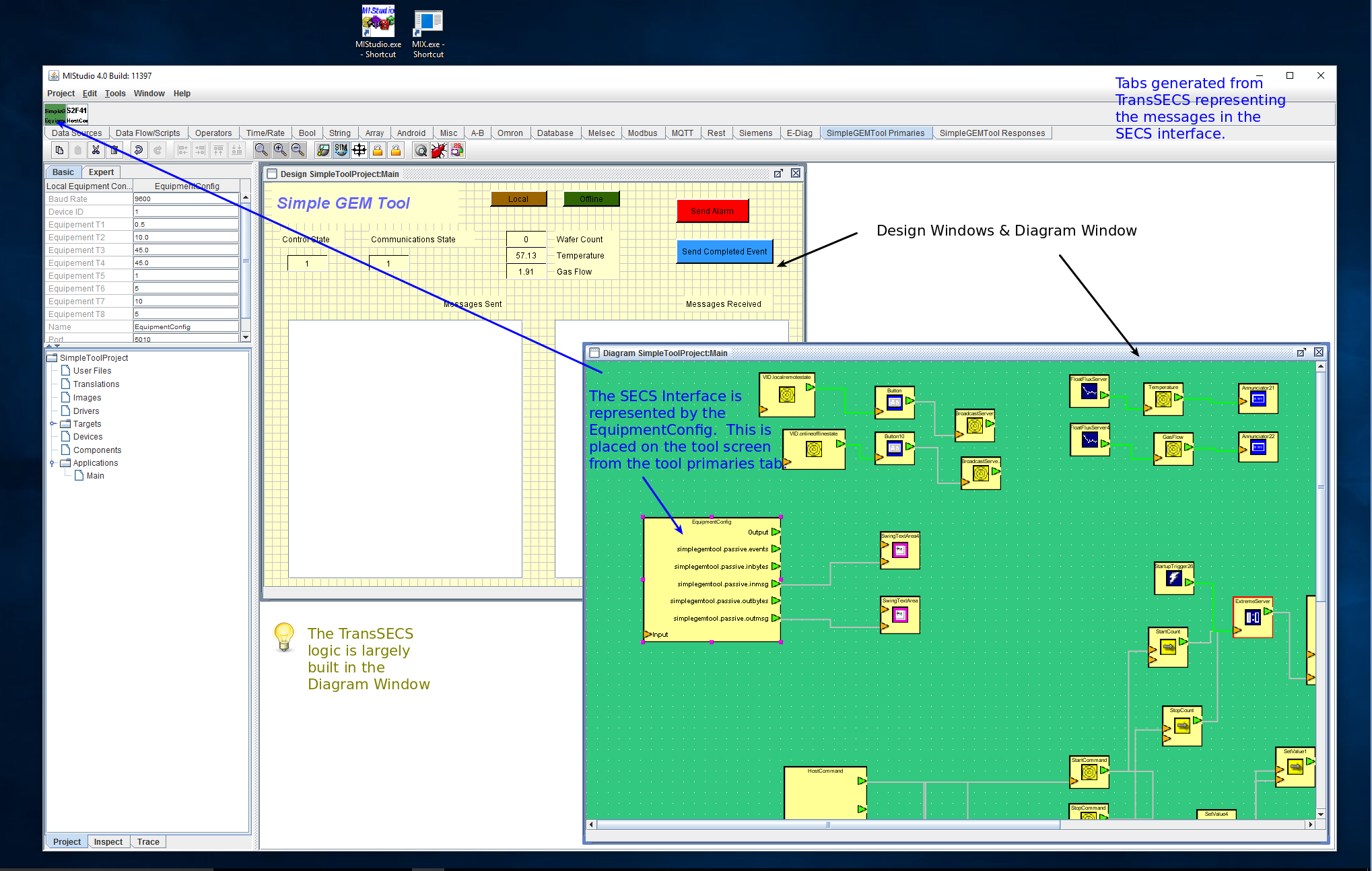Click the zoom in magnifier icon
The width and height of the screenshot is (1372, 871).
pos(280,150)
